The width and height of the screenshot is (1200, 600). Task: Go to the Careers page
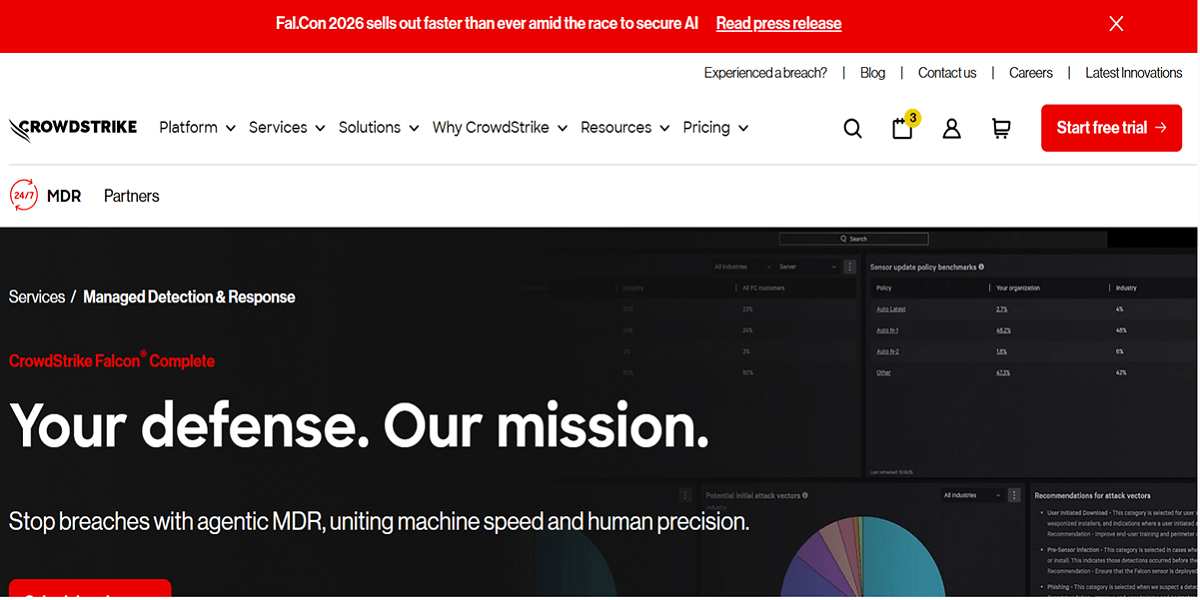[1031, 73]
